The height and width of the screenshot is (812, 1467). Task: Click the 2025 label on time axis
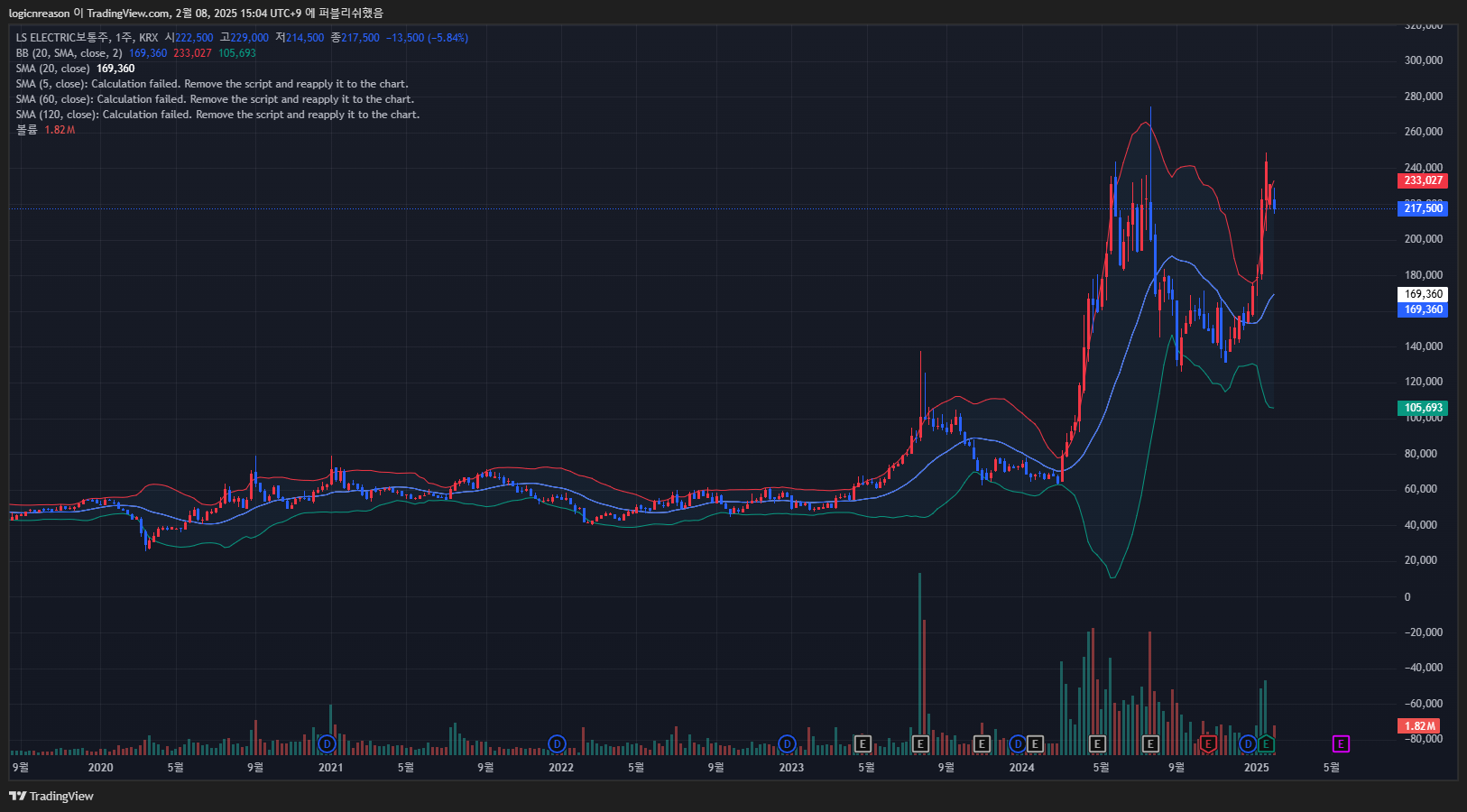[1256, 768]
